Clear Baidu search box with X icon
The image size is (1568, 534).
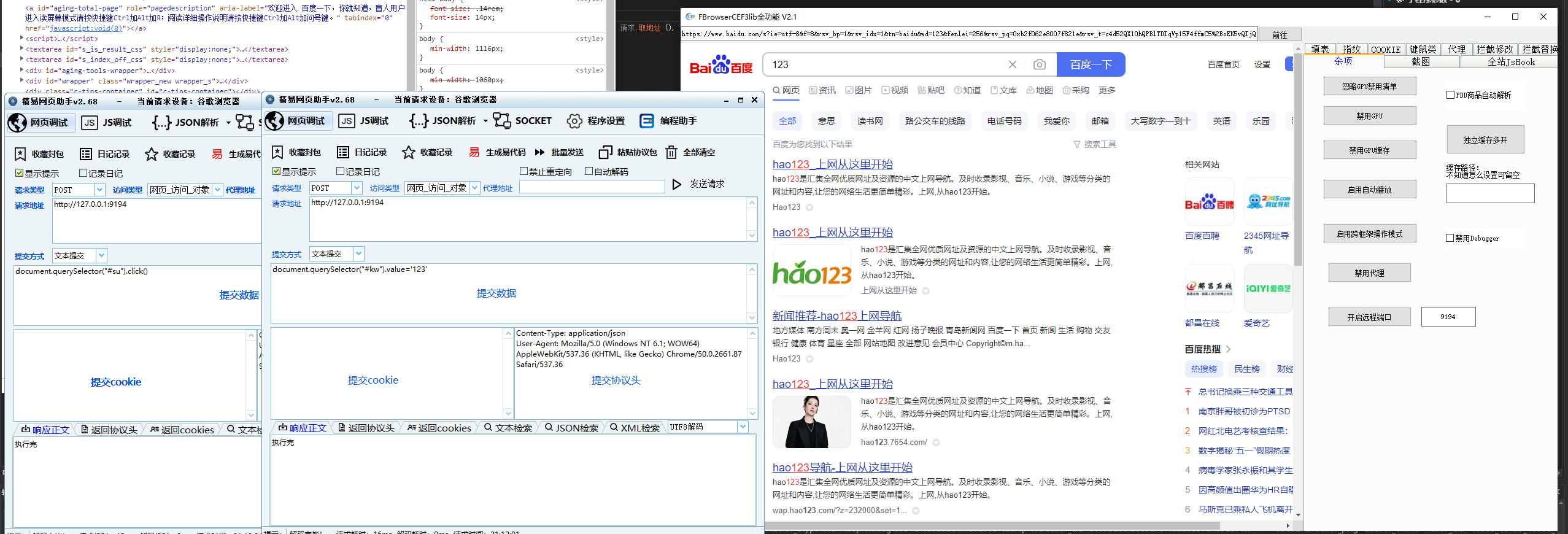(x=1013, y=64)
